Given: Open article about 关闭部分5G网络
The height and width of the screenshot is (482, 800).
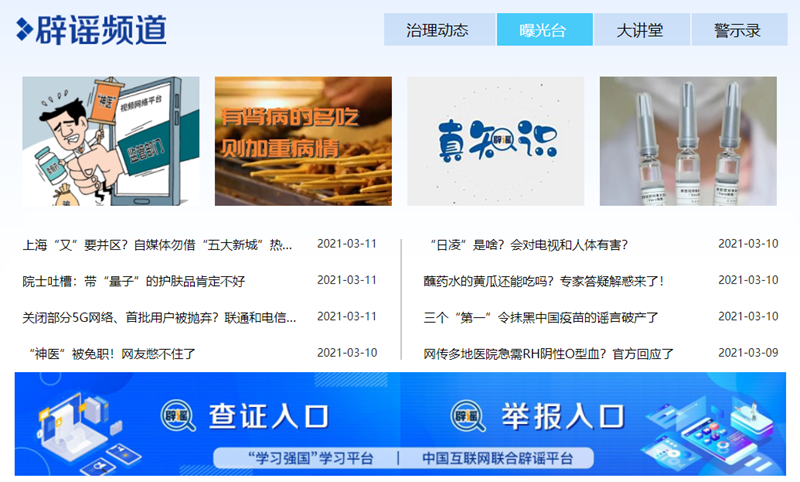Looking at the screenshot, I should (159, 318).
